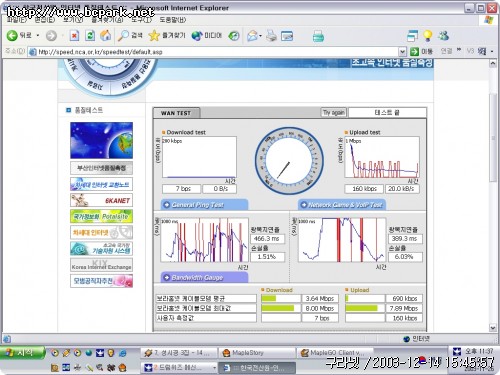The image size is (500, 375).
Task: Click the gray Print icon in the toolbar
Action: pyautogui.click(x=271, y=36)
